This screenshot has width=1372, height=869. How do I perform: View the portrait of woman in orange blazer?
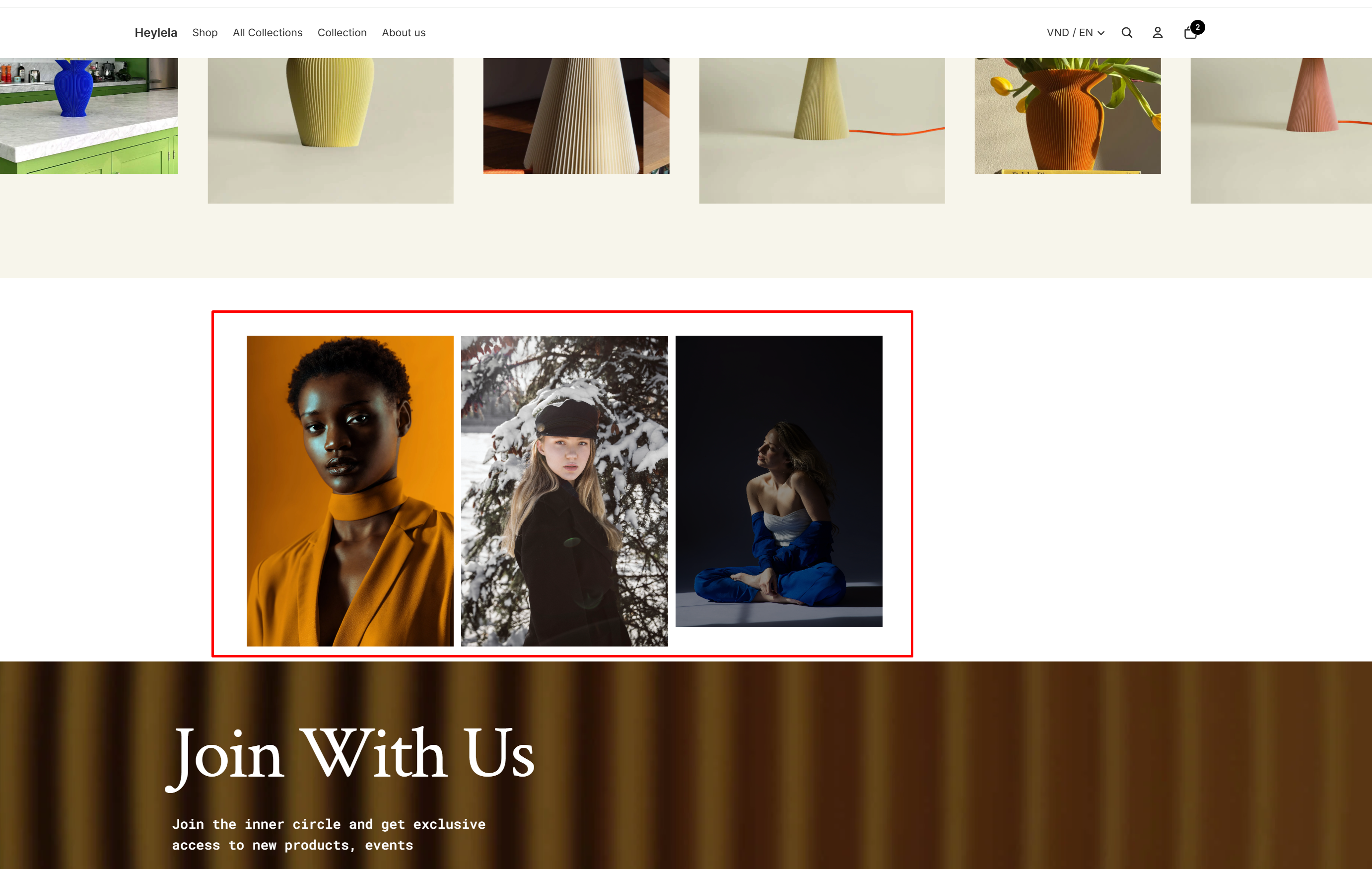click(x=350, y=491)
